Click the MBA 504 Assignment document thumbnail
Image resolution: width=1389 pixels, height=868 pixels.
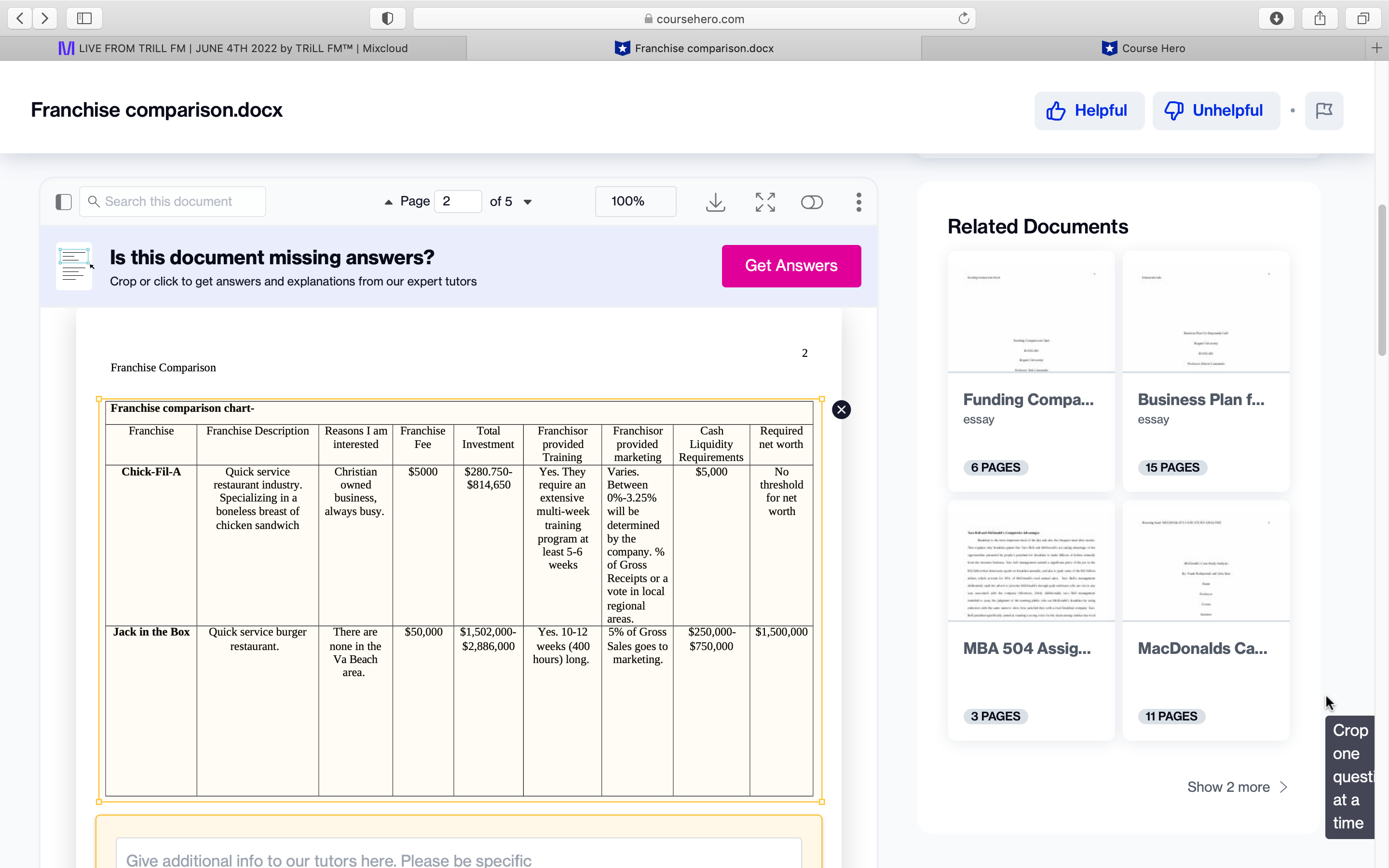[x=1031, y=560]
